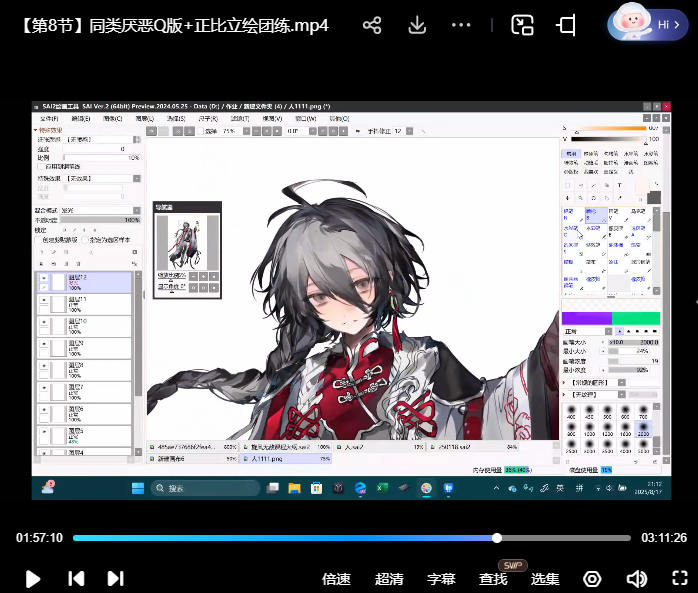The image size is (698, 593).
Task: Open the Hi assistant button
Action: (x=647, y=24)
